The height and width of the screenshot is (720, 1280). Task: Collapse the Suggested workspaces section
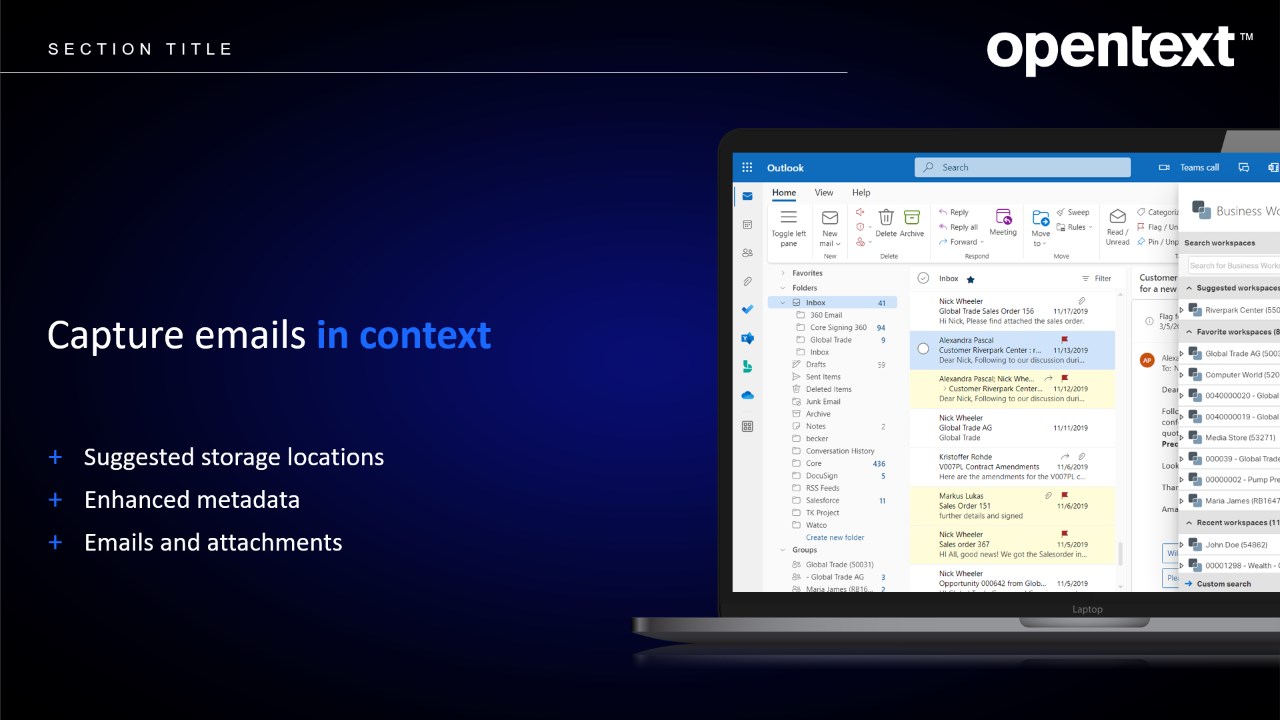tap(1189, 288)
